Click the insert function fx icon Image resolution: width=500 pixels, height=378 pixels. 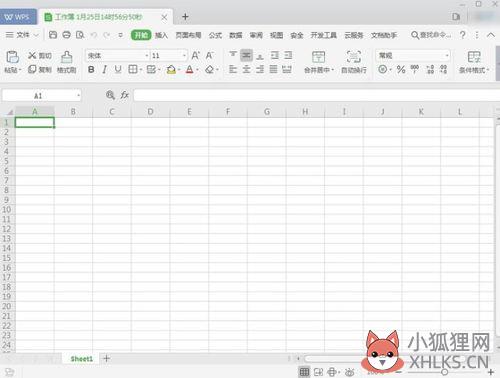(x=124, y=95)
